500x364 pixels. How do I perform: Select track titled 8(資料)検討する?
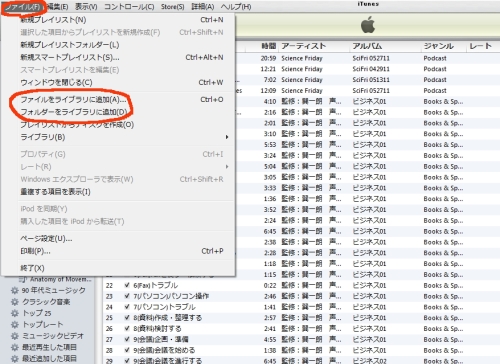[157, 329]
